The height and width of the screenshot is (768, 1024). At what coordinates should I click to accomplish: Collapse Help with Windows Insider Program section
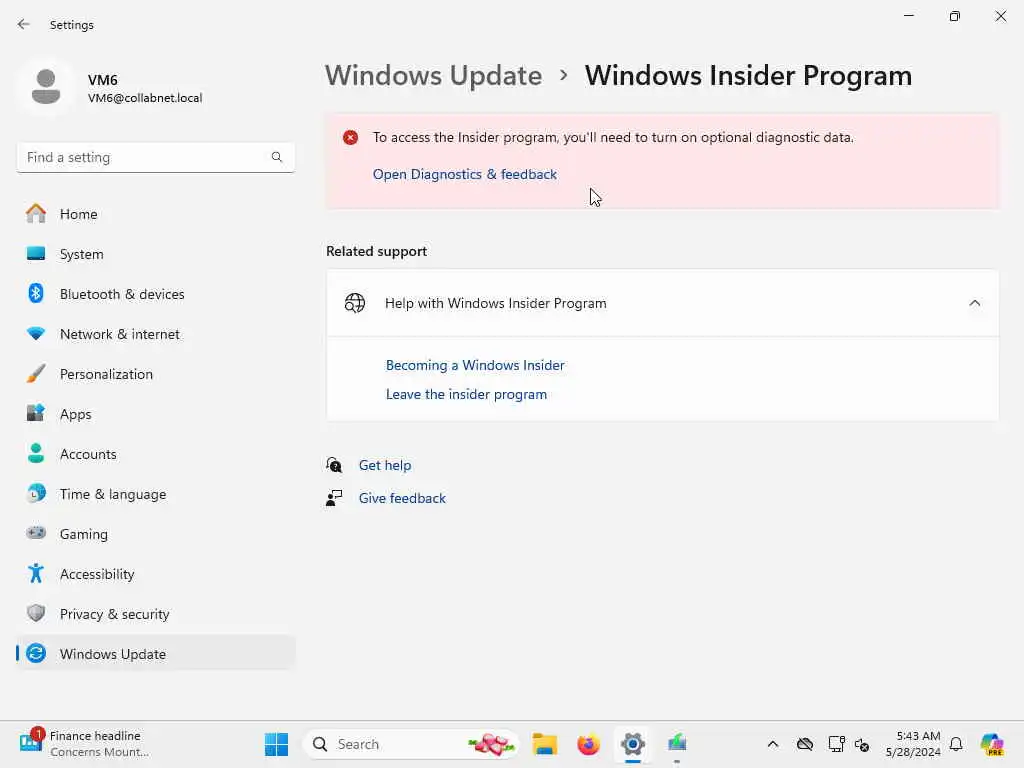coord(974,303)
